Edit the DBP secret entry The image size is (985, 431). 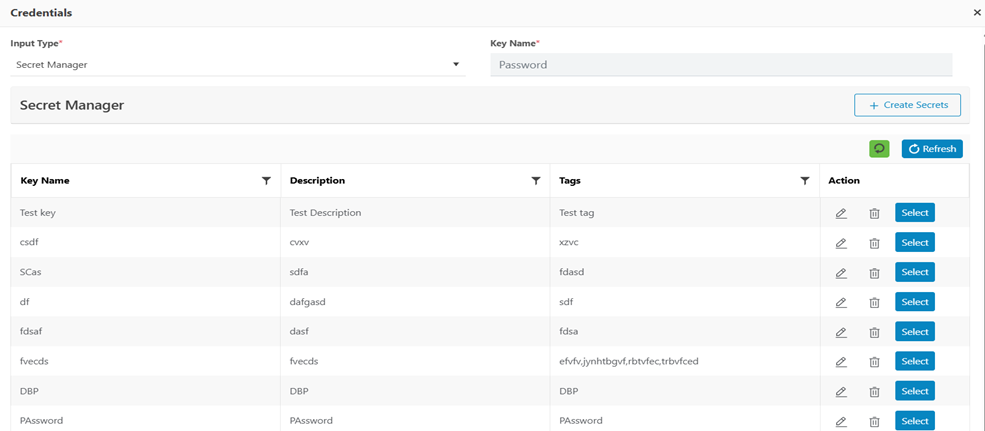click(841, 392)
